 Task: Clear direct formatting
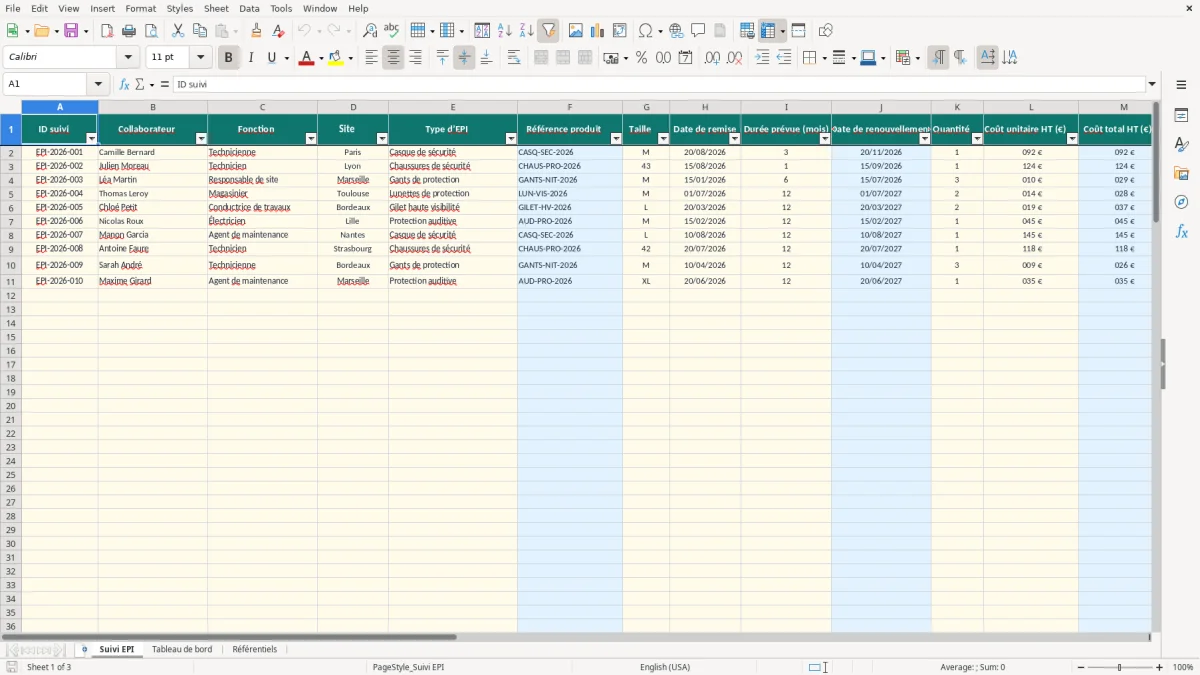(278, 31)
